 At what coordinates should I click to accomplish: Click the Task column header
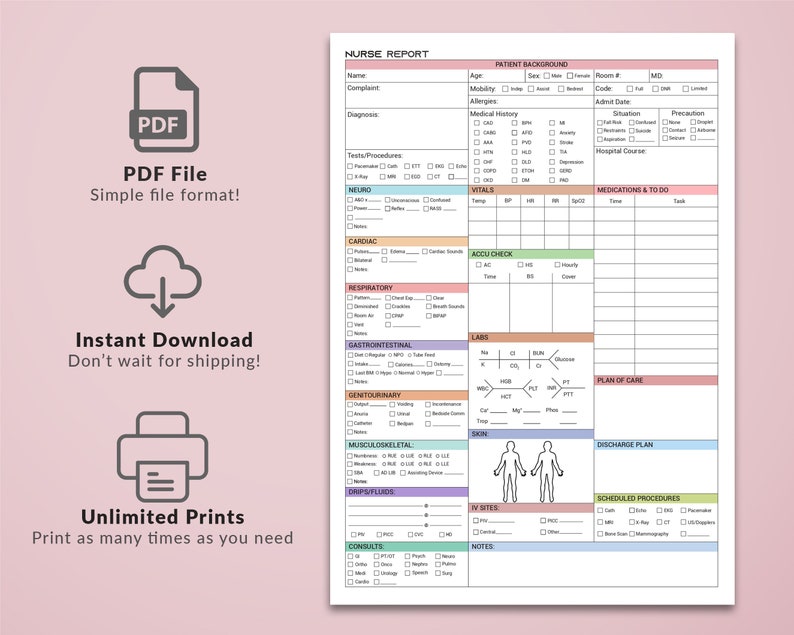[x=679, y=201]
